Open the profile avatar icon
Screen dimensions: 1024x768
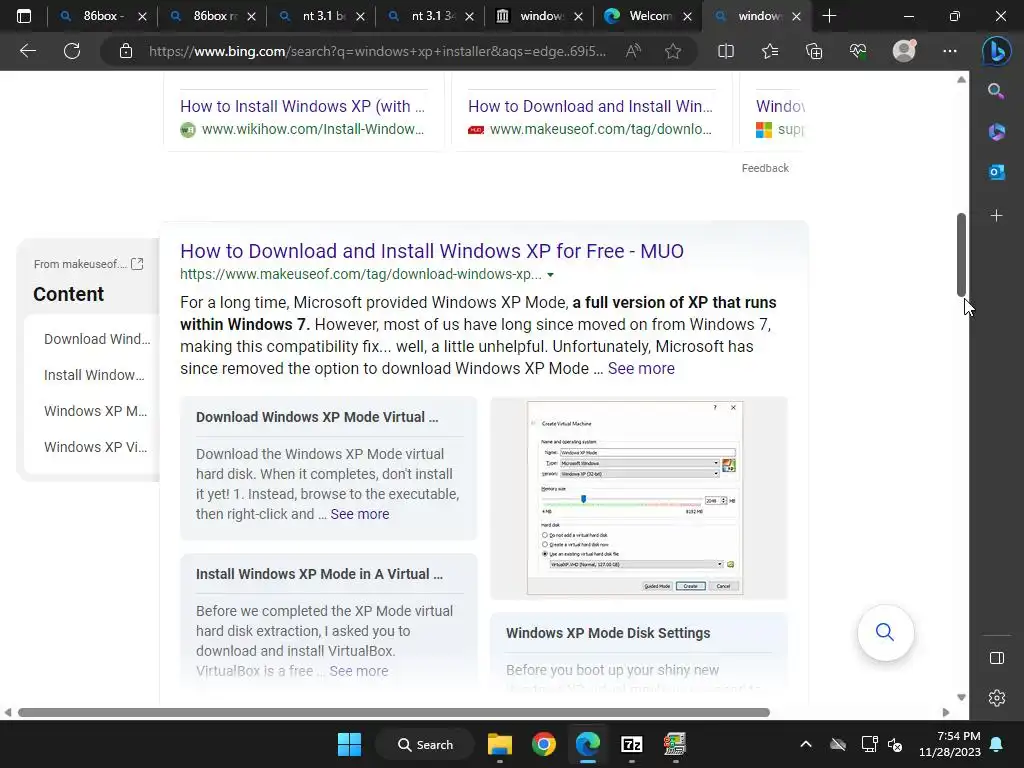click(904, 51)
